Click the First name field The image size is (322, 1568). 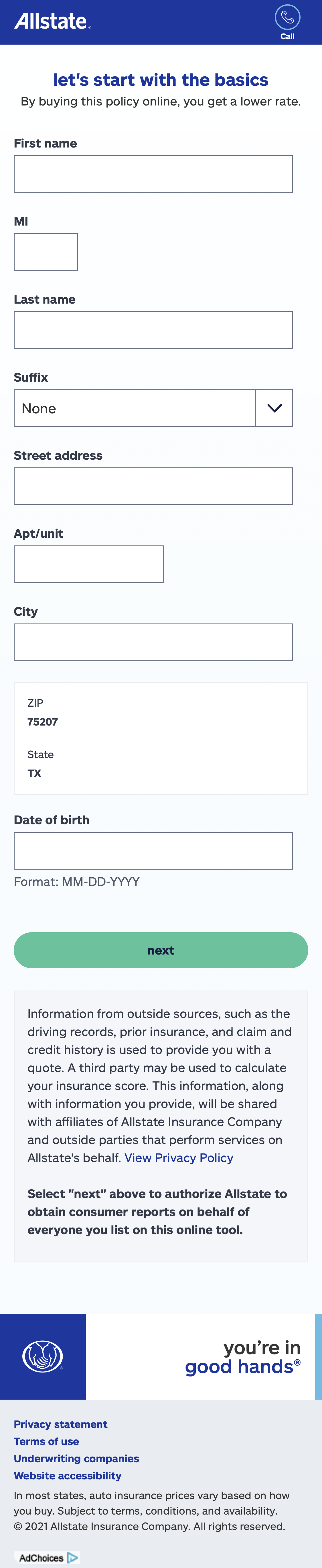coord(153,174)
